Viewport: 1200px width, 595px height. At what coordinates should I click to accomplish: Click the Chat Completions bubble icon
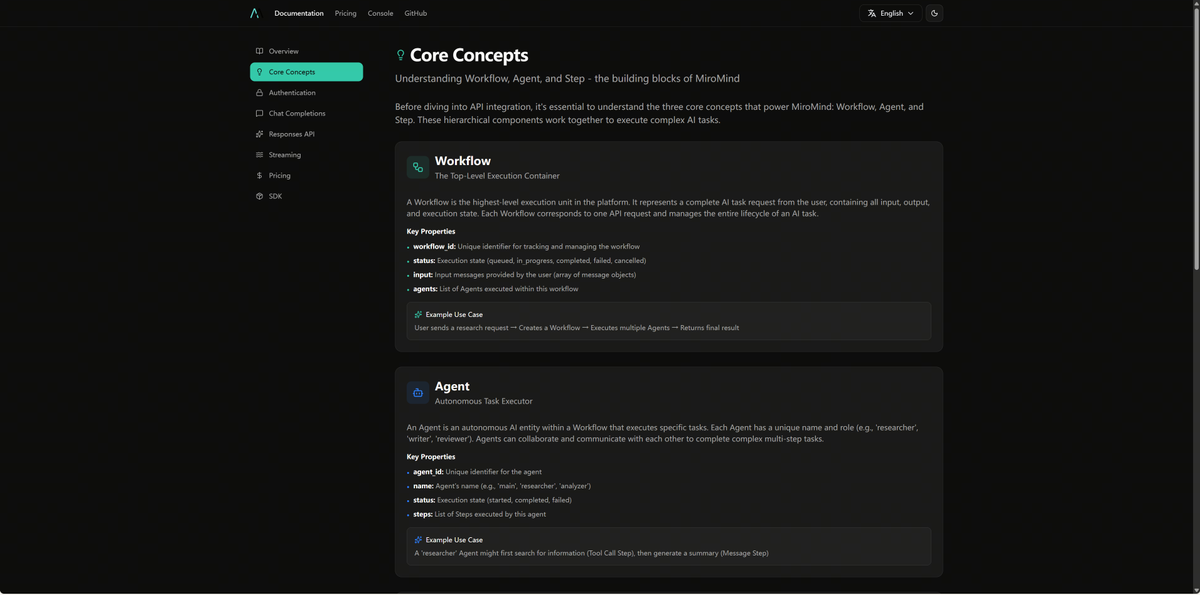point(259,113)
